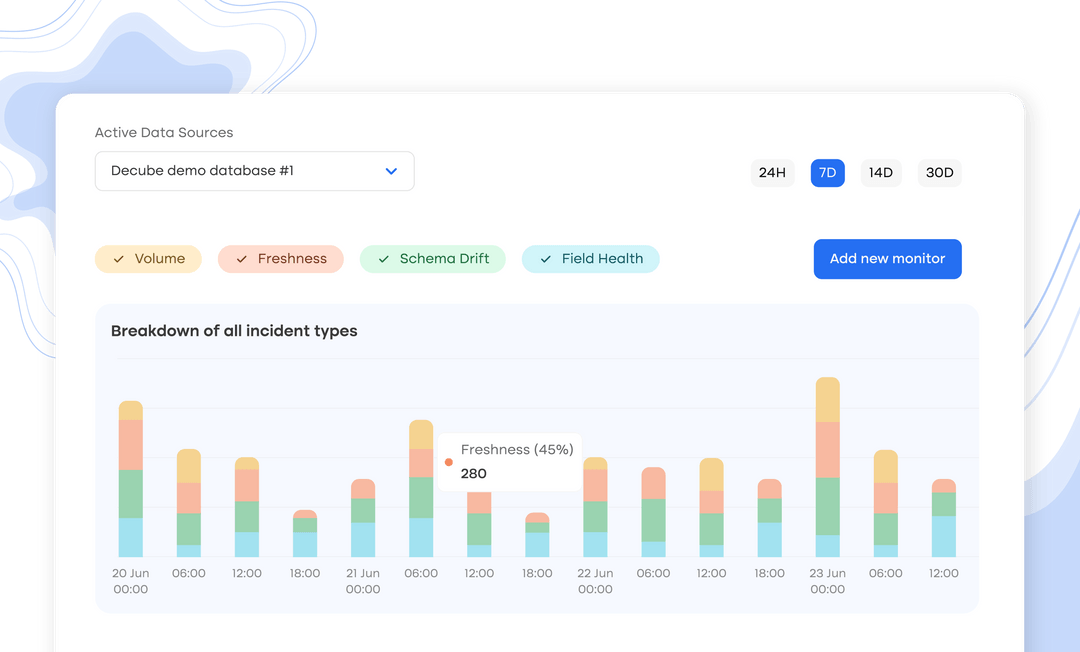Open the Decube demo database #1 dropdown
Viewport: 1080px width, 652px height.
(x=255, y=171)
